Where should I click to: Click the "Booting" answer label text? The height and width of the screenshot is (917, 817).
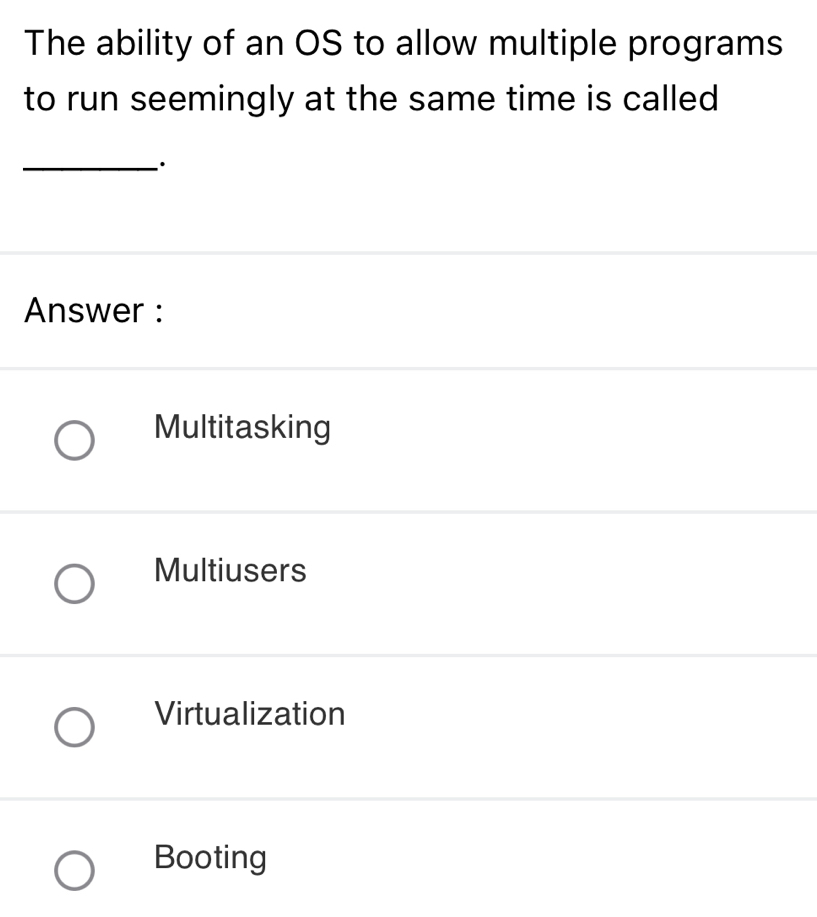[212, 858]
